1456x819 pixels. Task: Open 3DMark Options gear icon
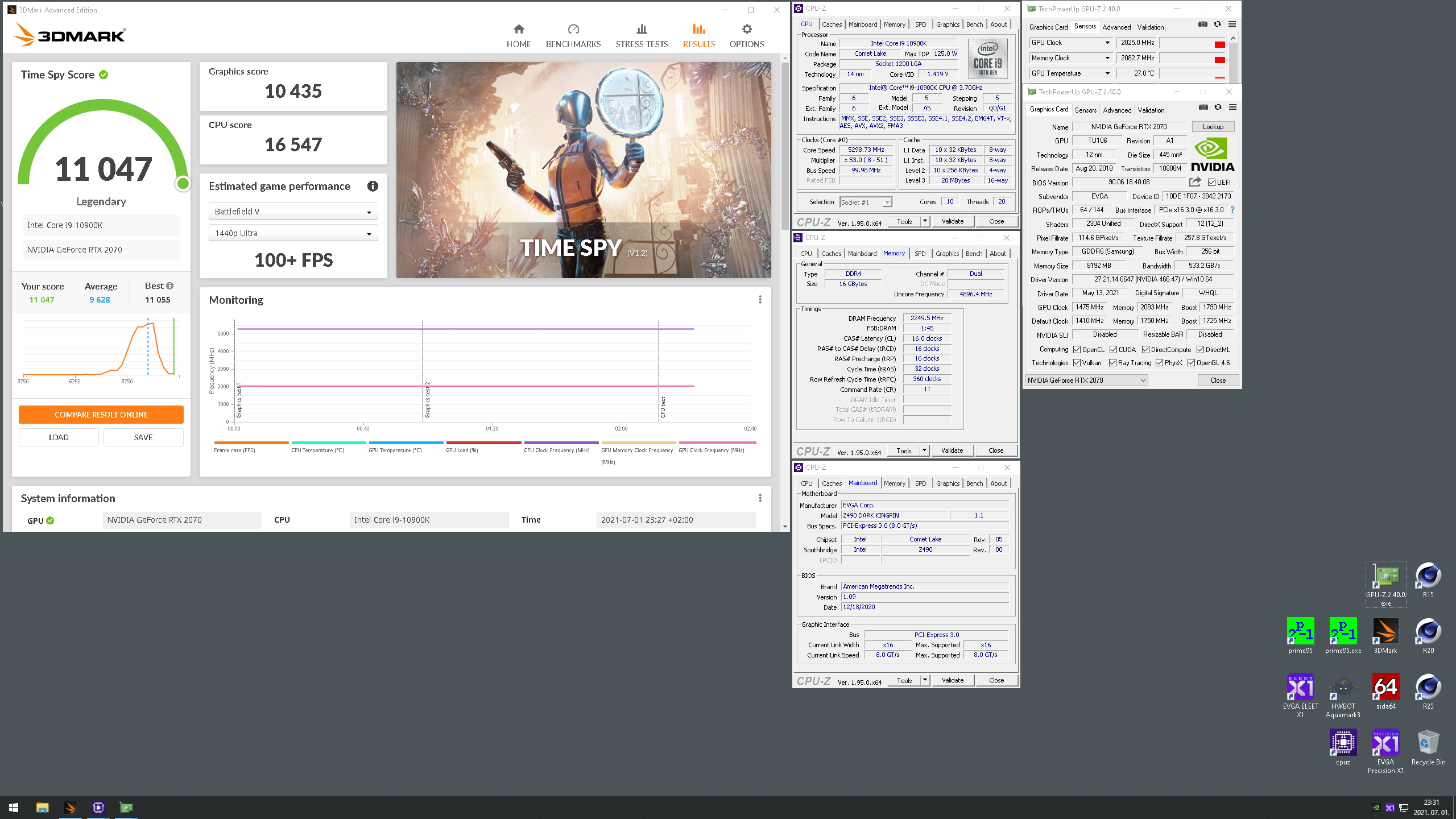(x=747, y=30)
